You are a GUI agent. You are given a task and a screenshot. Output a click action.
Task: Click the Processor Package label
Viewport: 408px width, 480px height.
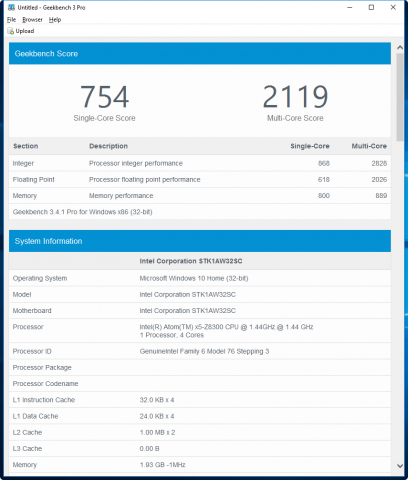[x=42, y=367]
